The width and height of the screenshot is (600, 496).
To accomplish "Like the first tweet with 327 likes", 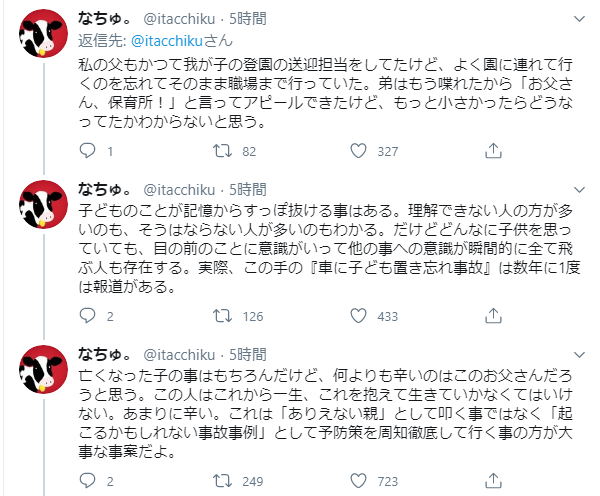I will click(359, 151).
